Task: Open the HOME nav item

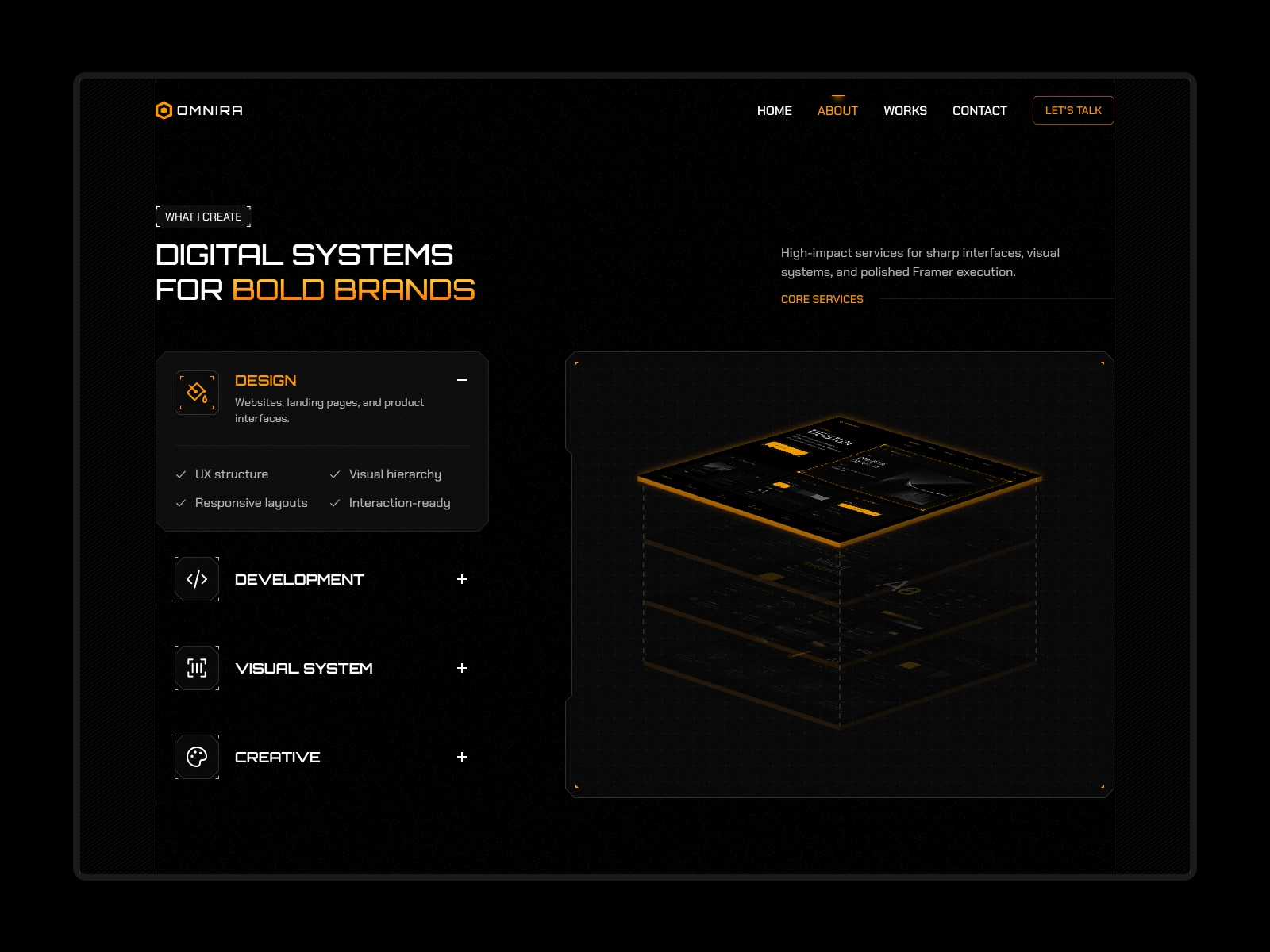Action: click(775, 111)
